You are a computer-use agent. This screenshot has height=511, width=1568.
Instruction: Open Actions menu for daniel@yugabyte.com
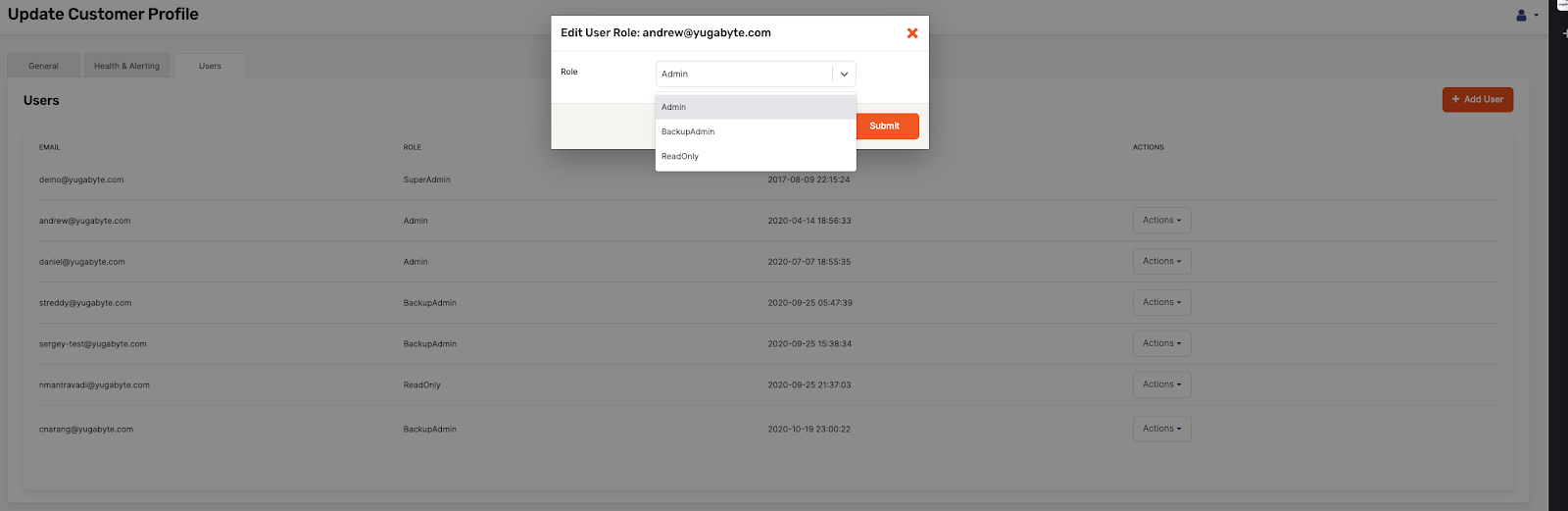coord(1162,262)
